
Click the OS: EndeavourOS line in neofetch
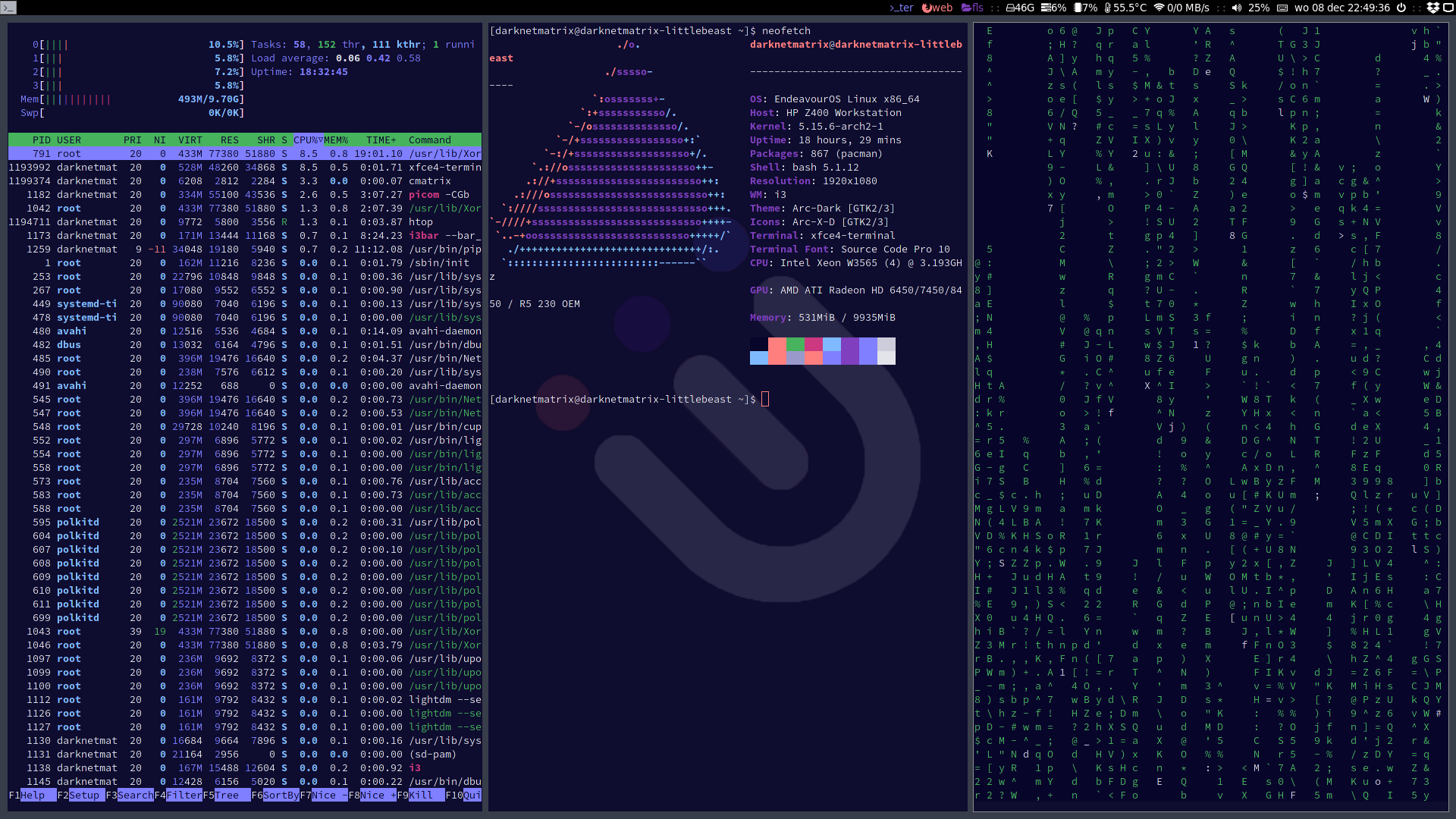835,99
